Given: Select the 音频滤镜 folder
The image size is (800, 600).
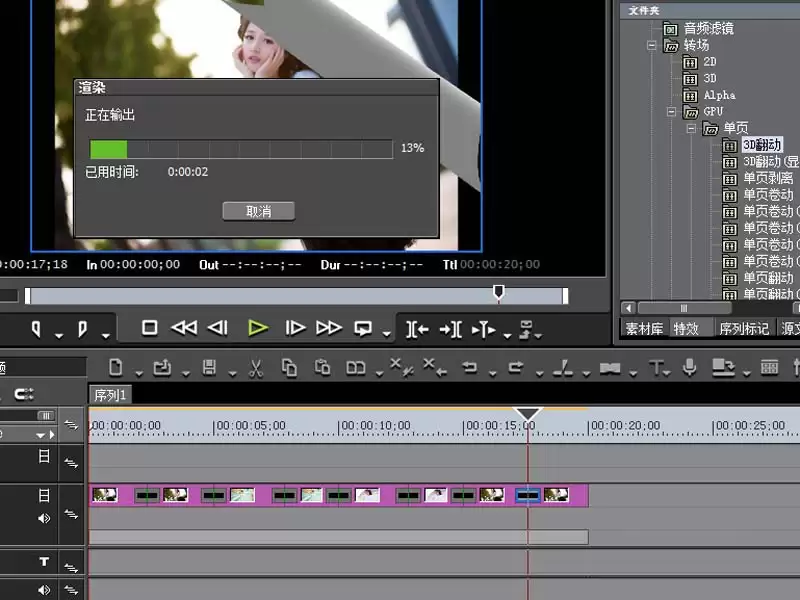Looking at the screenshot, I should (709, 28).
